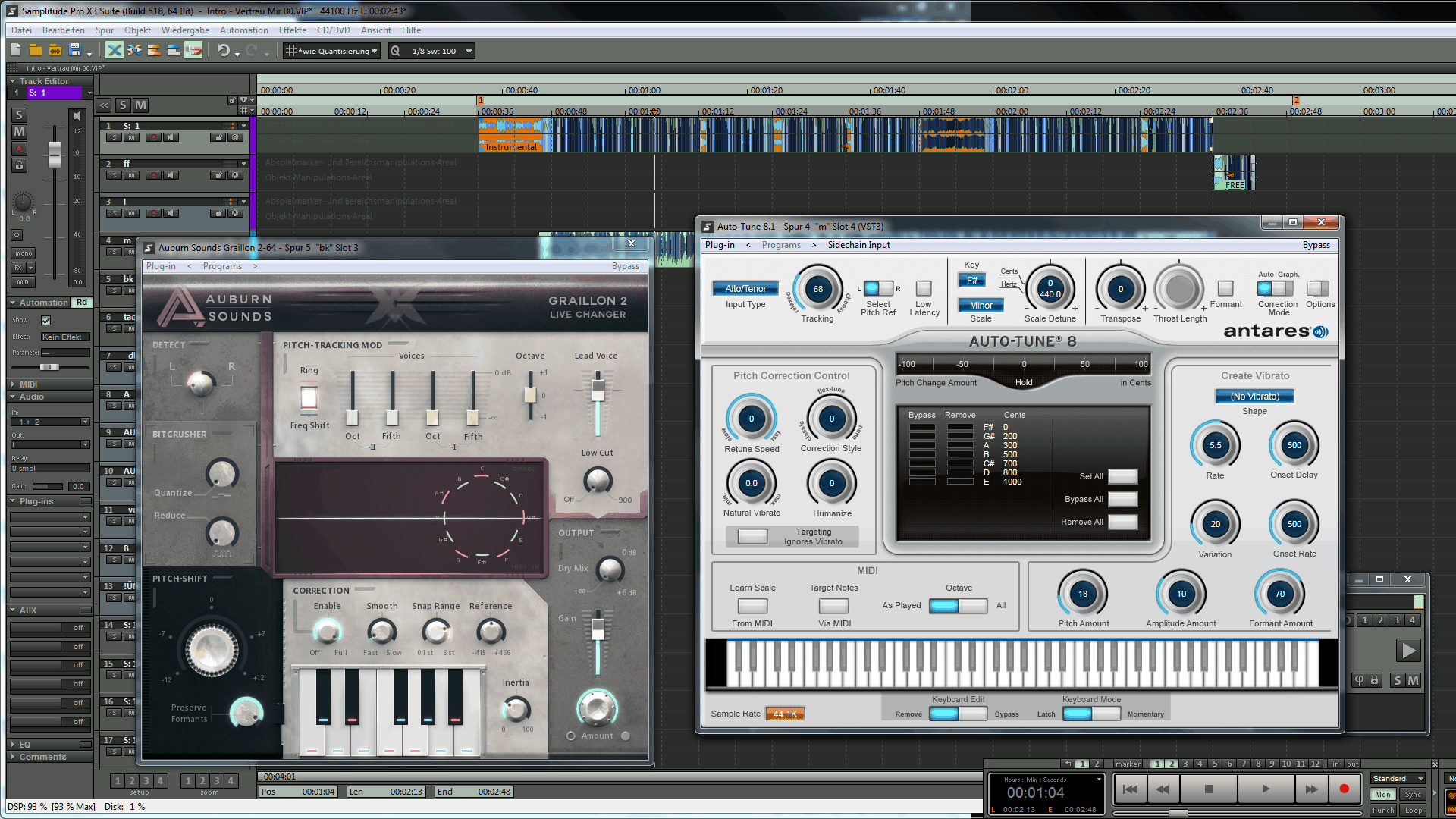
Task: Click the Auto-Tune Retune Speed knob
Action: [752, 419]
